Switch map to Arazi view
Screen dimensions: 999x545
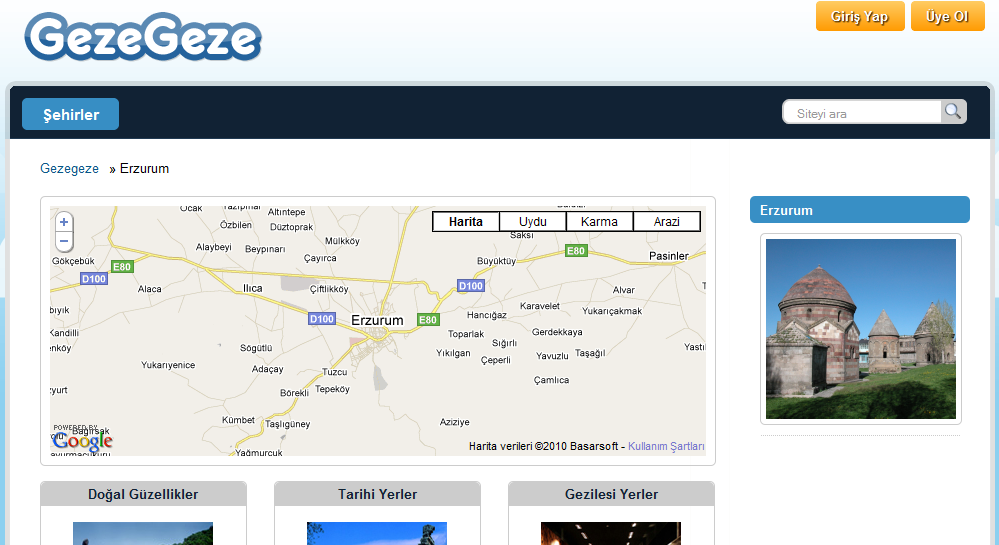point(666,221)
